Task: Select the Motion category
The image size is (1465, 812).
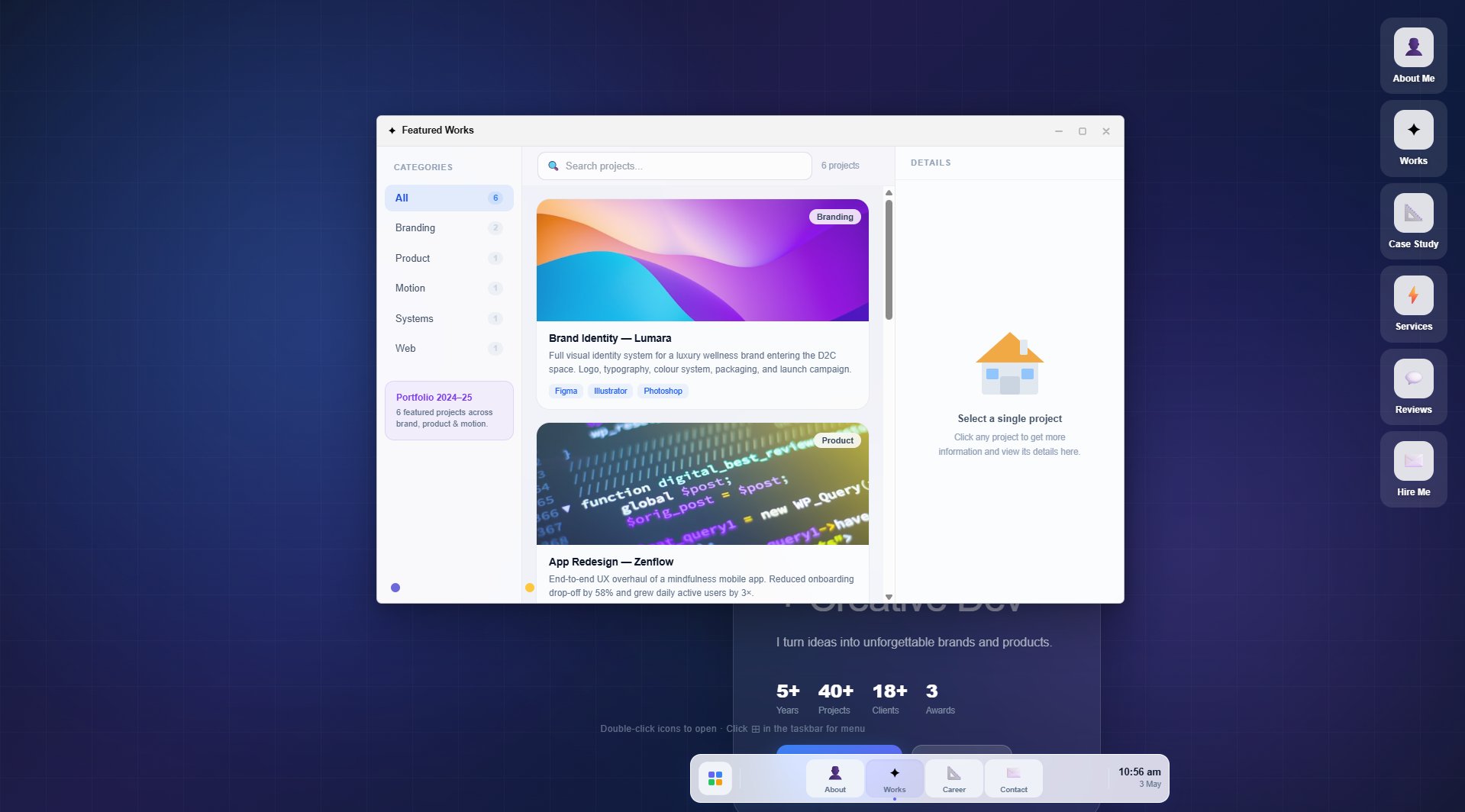Action: (449, 288)
